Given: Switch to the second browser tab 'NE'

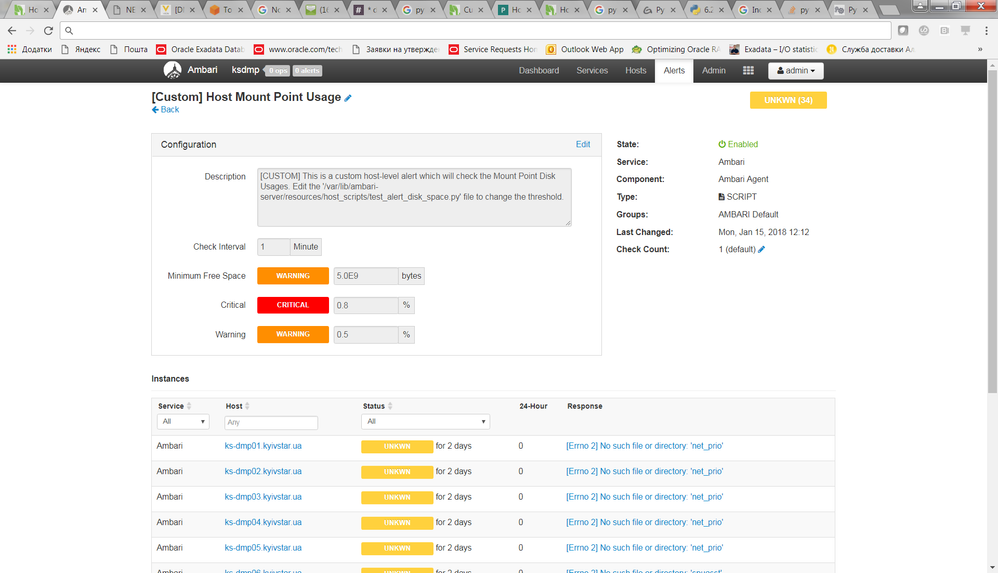Looking at the screenshot, I should point(129,10).
